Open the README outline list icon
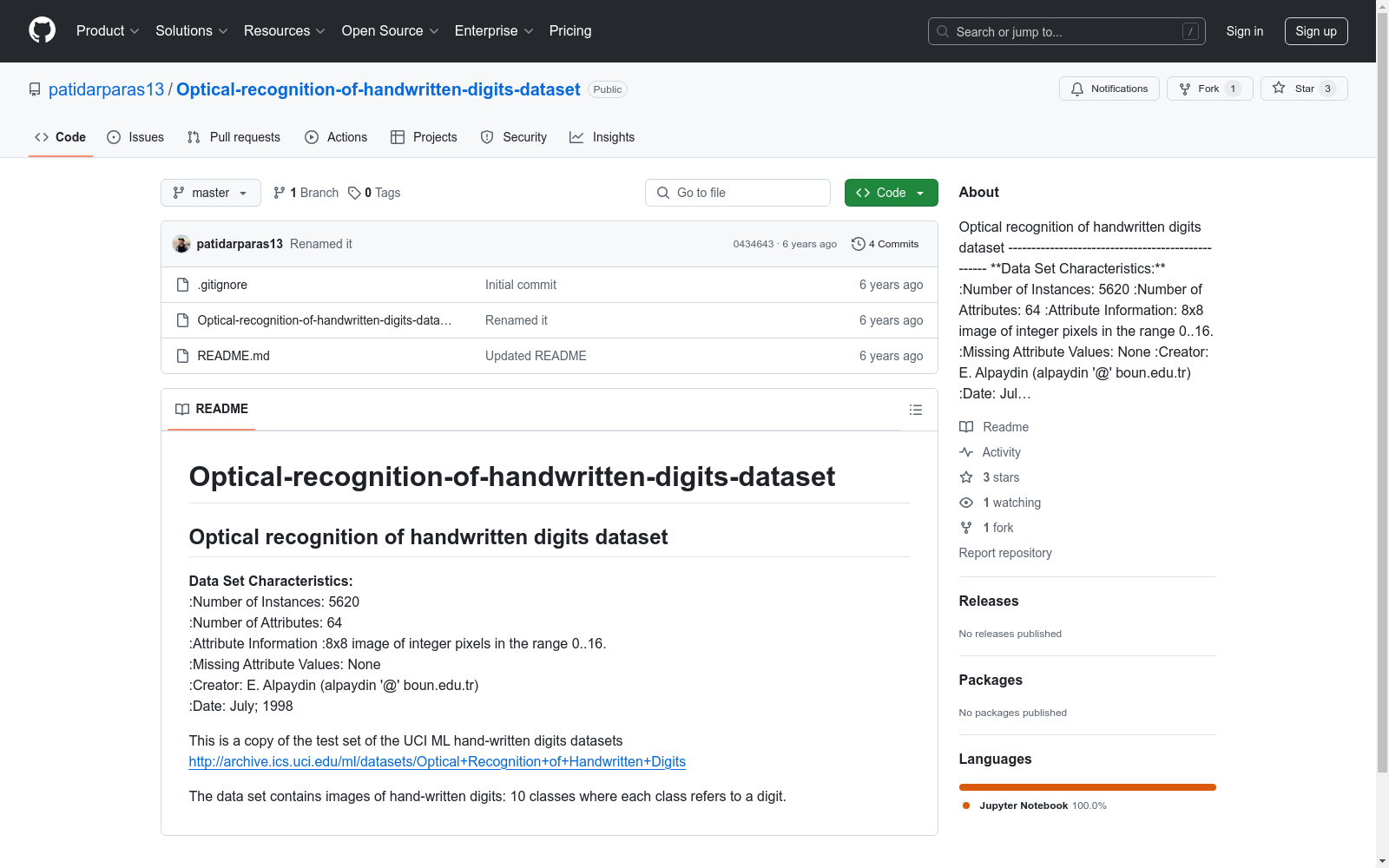Screen dimensions: 1389x868 click(x=916, y=410)
